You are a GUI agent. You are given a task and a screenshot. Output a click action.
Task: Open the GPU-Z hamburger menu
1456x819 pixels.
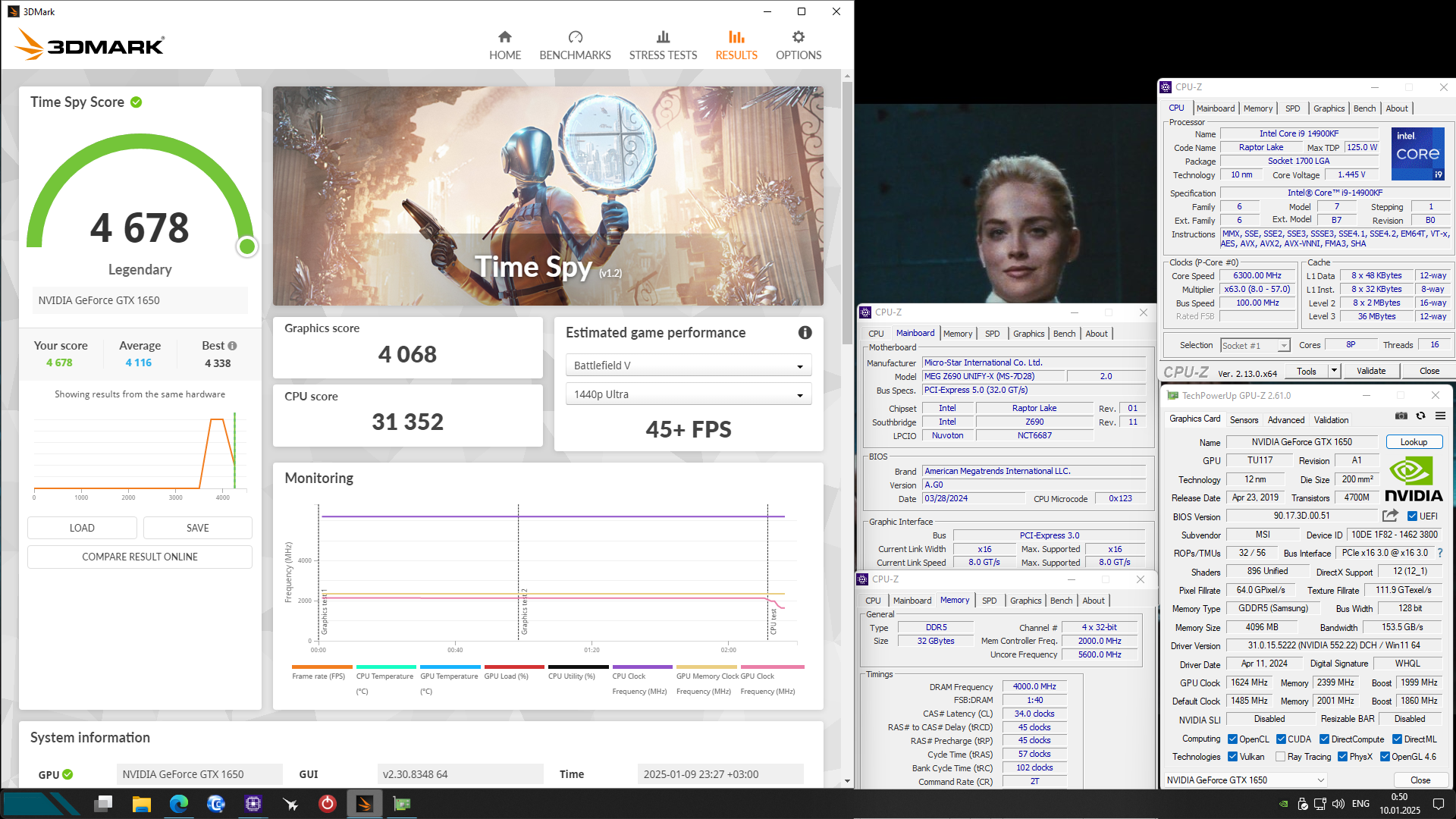(x=1440, y=416)
